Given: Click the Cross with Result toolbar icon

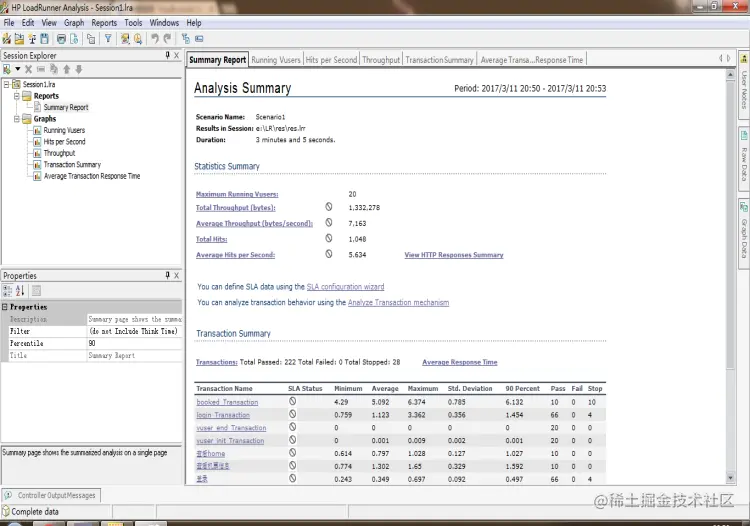Looking at the screenshot, I should 32,39.
